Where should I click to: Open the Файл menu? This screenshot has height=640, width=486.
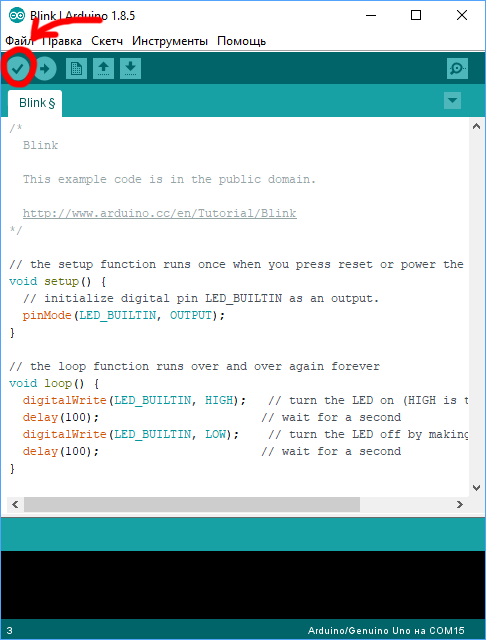(x=19, y=41)
